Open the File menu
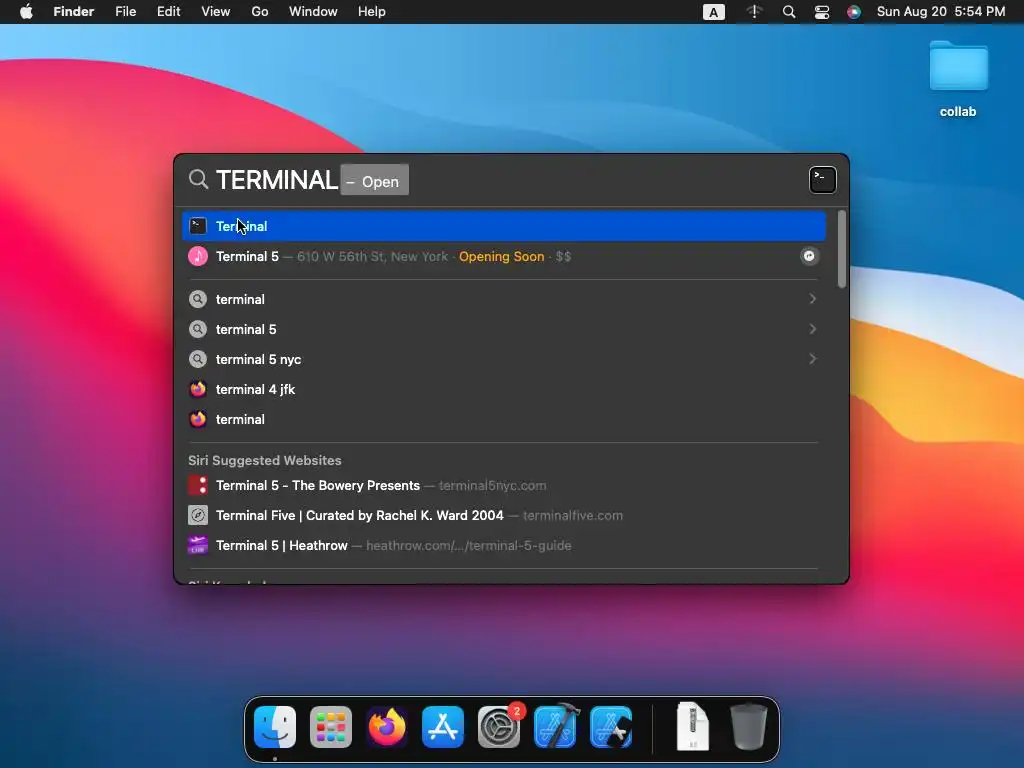Image resolution: width=1024 pixels, height=768 pixels. tap(125, 12)
